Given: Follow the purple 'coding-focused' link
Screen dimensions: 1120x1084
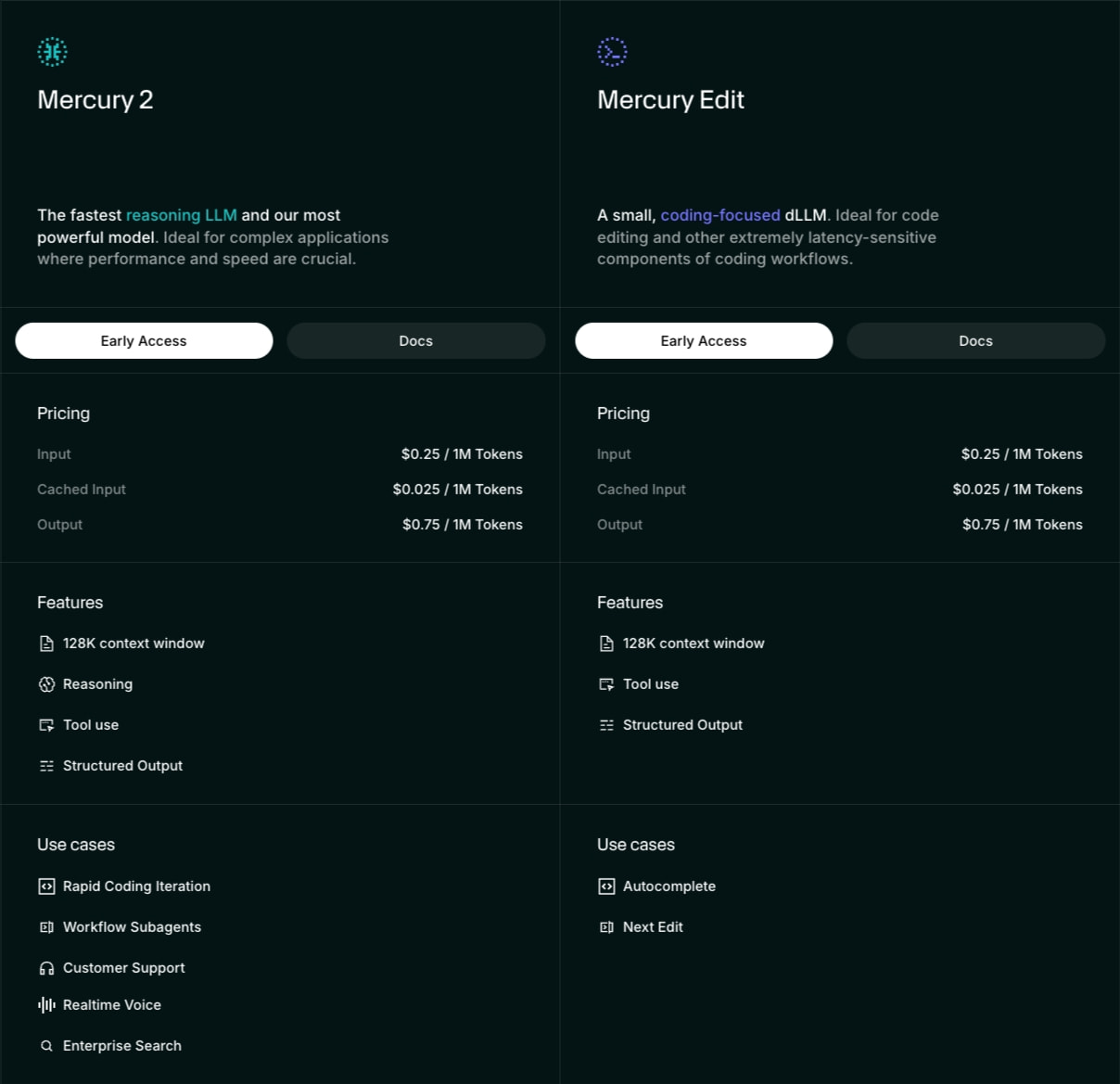Looking at the screenshot, I should tap(720, 215).
